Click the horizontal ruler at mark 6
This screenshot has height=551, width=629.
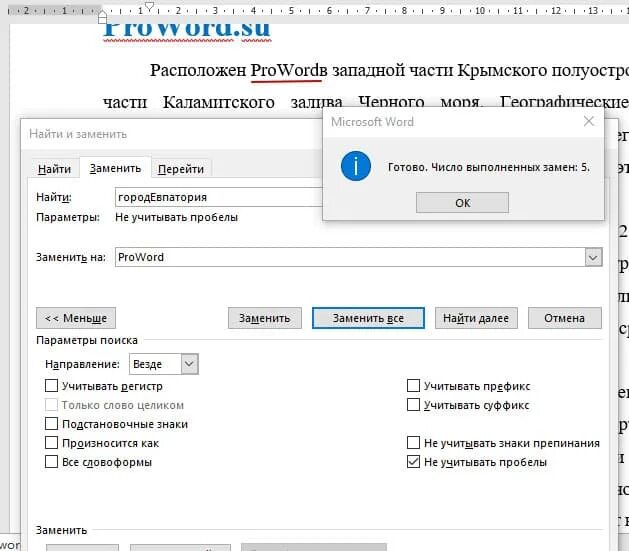coord(329,11)
